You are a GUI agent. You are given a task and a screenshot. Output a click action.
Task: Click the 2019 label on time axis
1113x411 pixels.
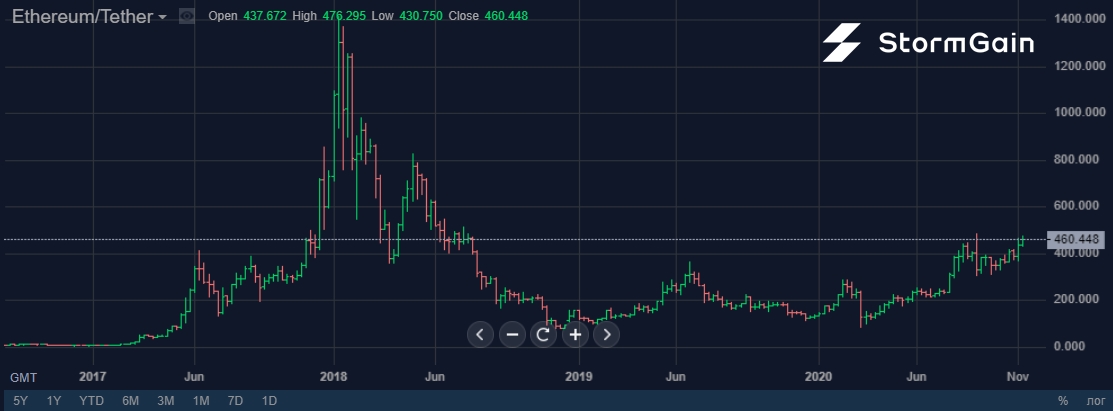(581, 376)
